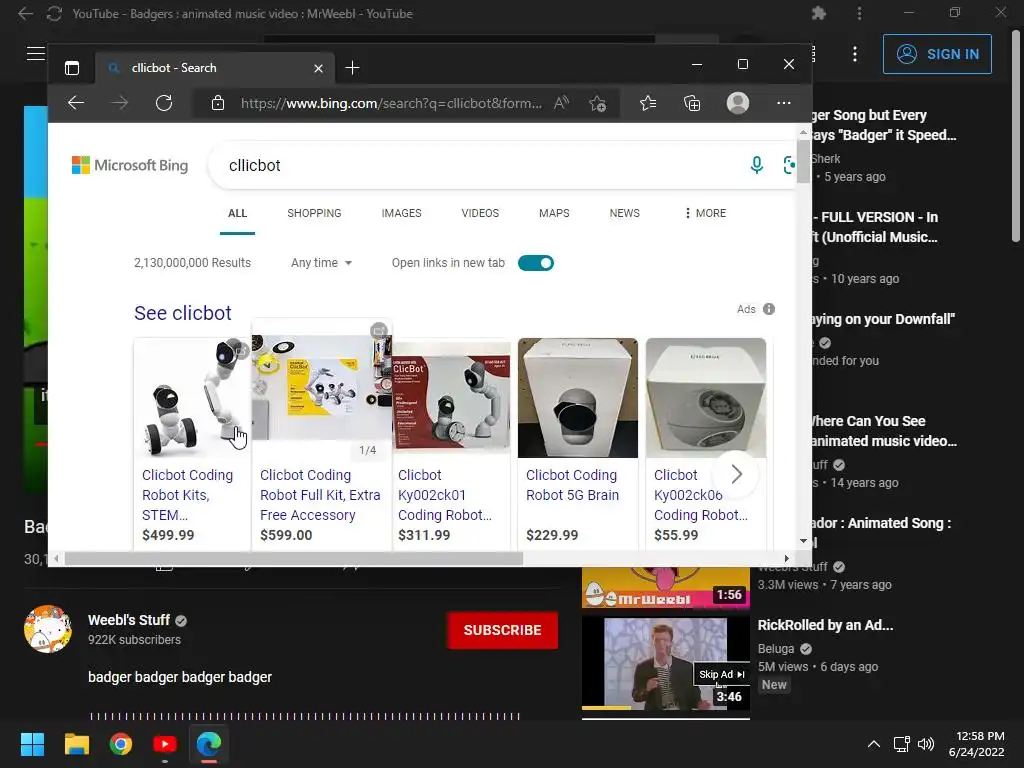Select the ALL search tab
The image size is (1024, 768).
(x=237, y=214)
